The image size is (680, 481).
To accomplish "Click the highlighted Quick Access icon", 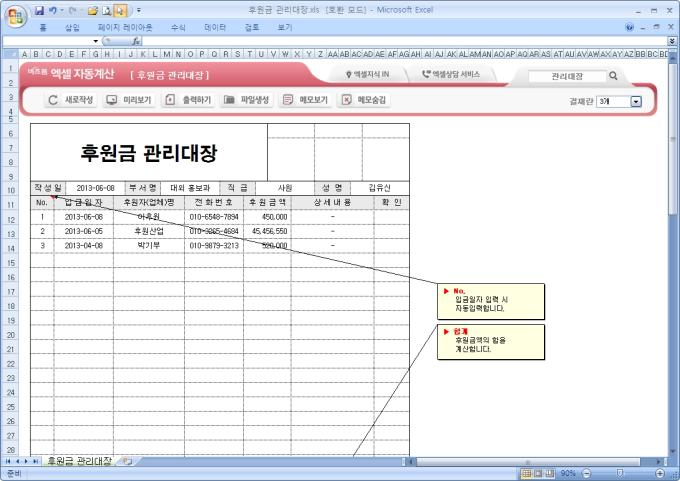I will tap(121, 10).
